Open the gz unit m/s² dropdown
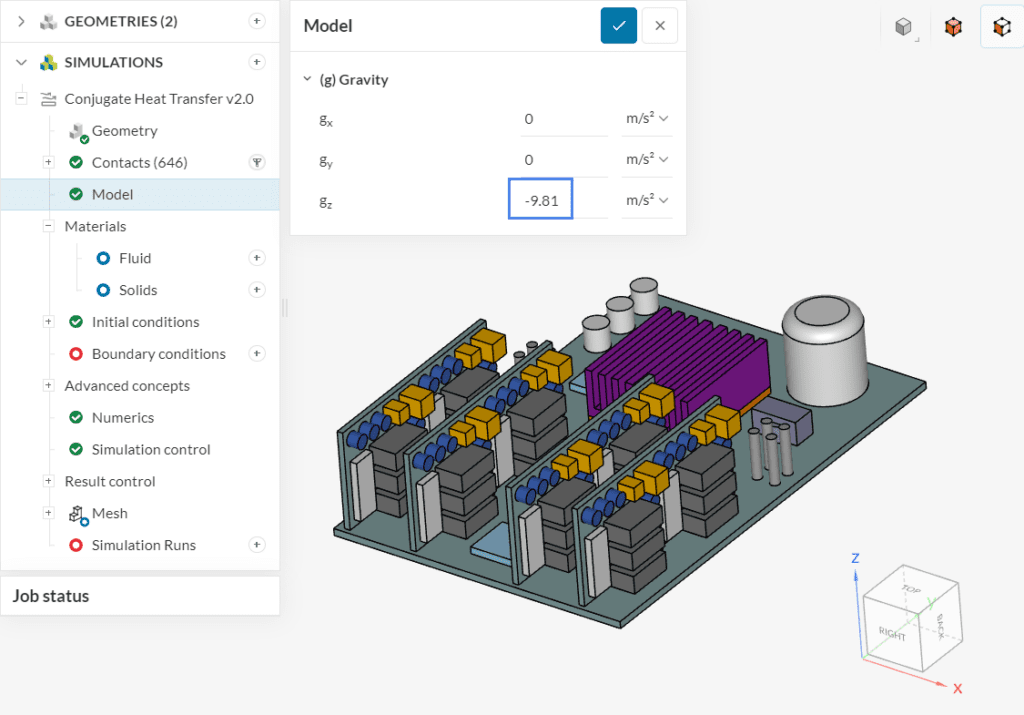1024x715 pixels. (x=646, y=200)
